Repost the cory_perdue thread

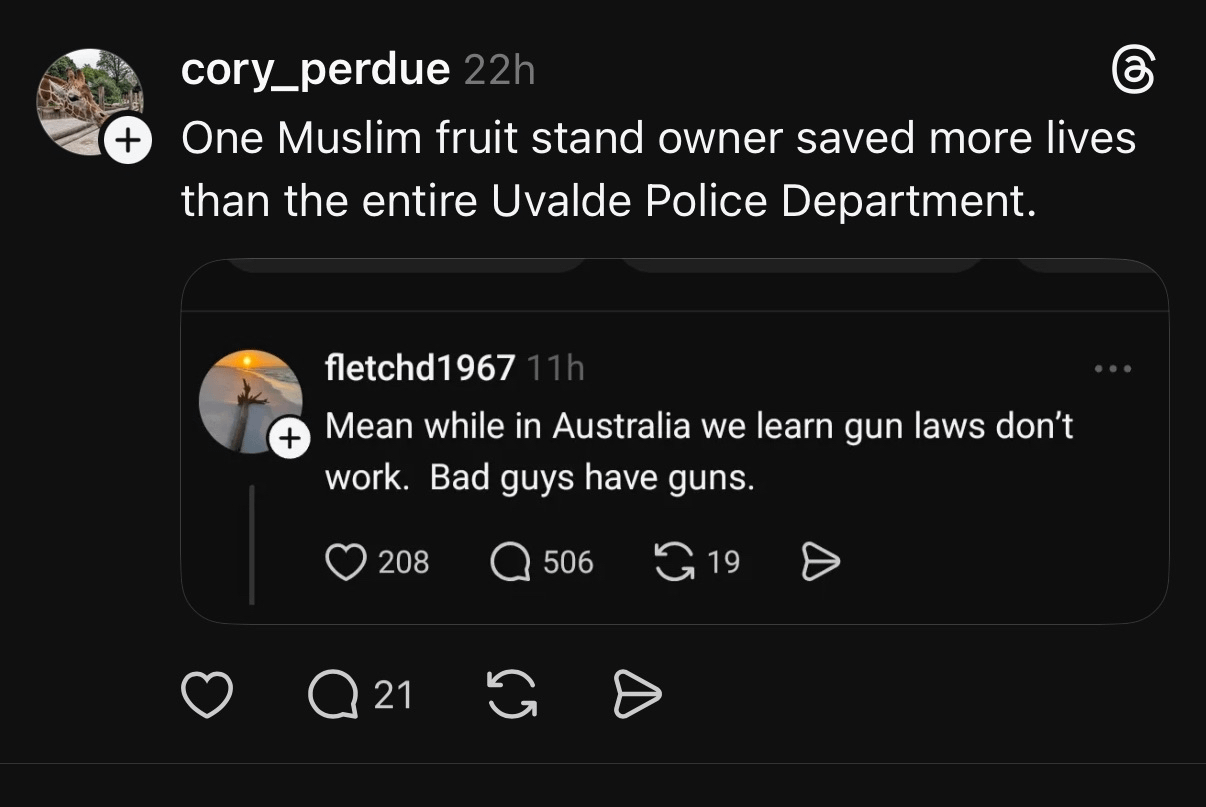point(511,694)
